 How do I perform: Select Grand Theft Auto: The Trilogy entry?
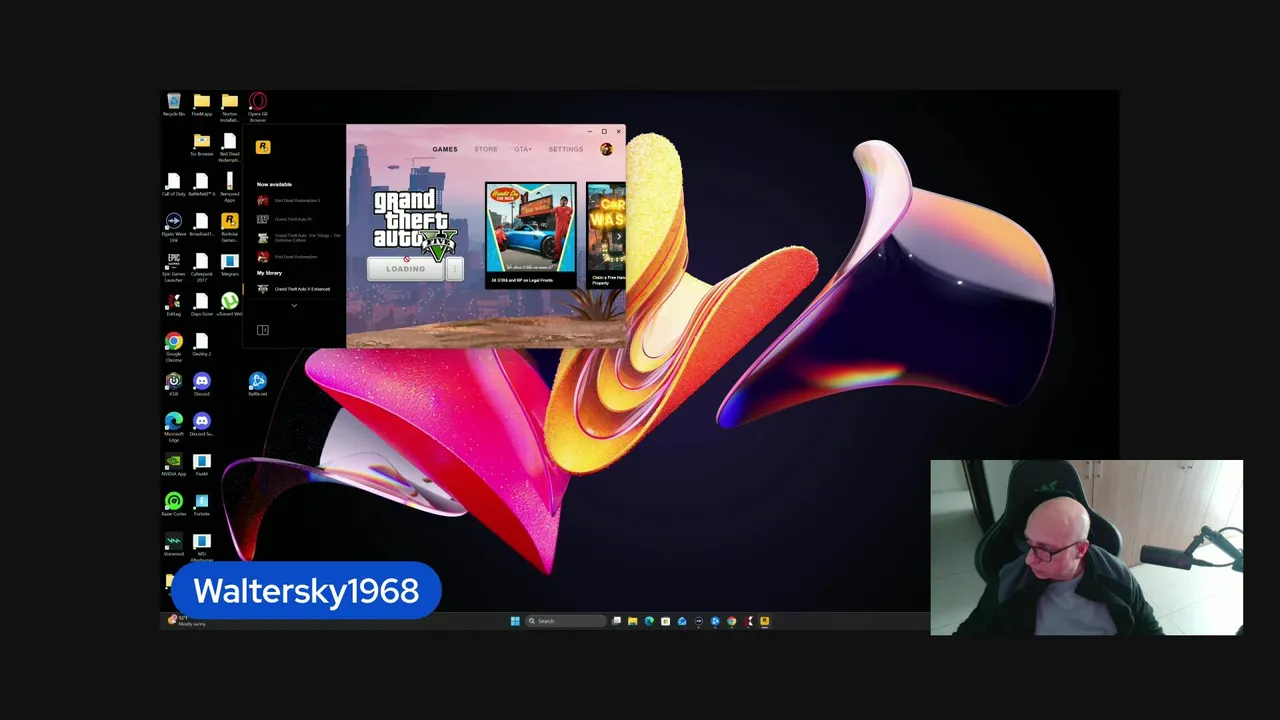pos(298,238)
